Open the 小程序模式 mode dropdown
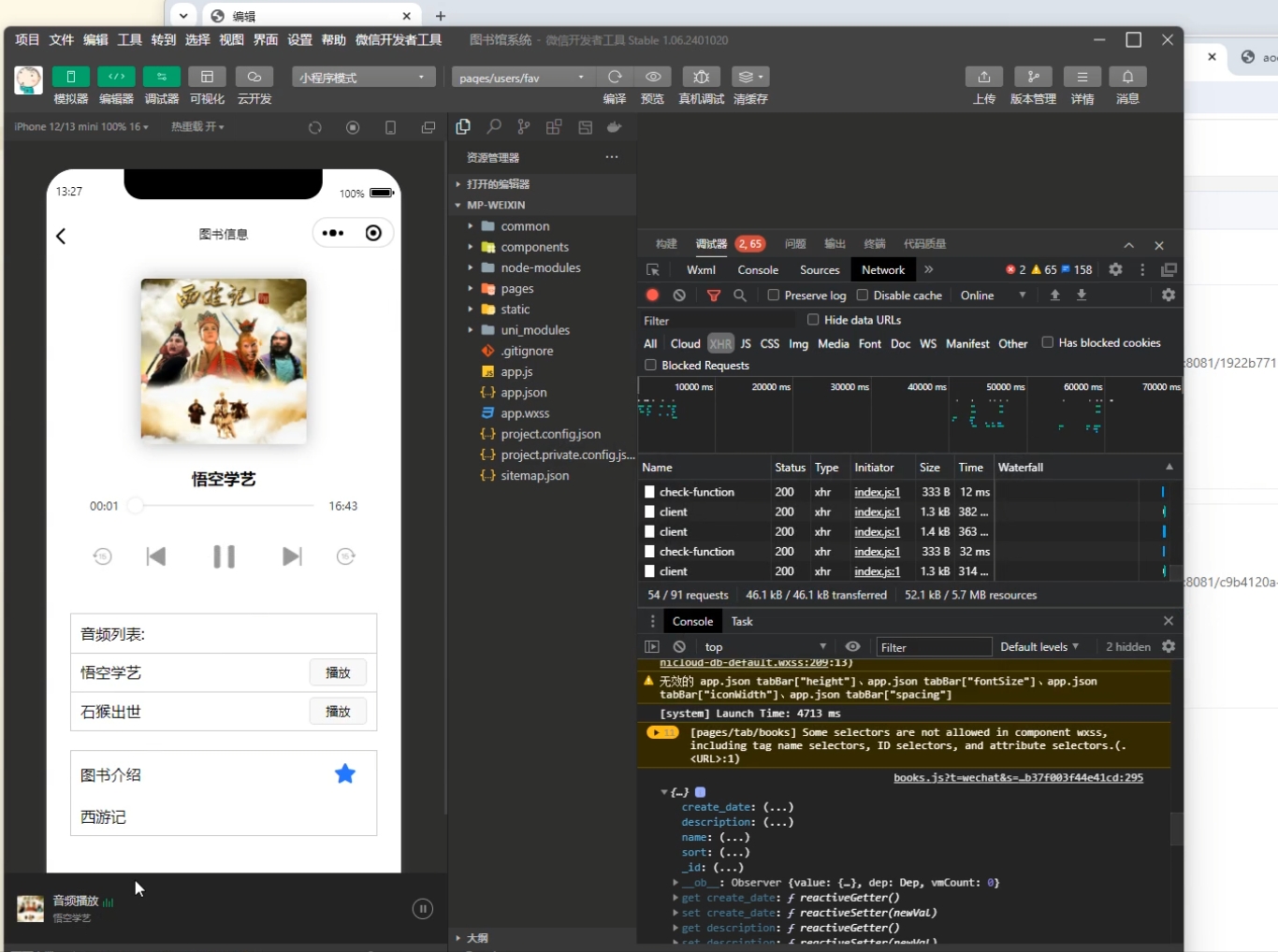 point(364,78)
